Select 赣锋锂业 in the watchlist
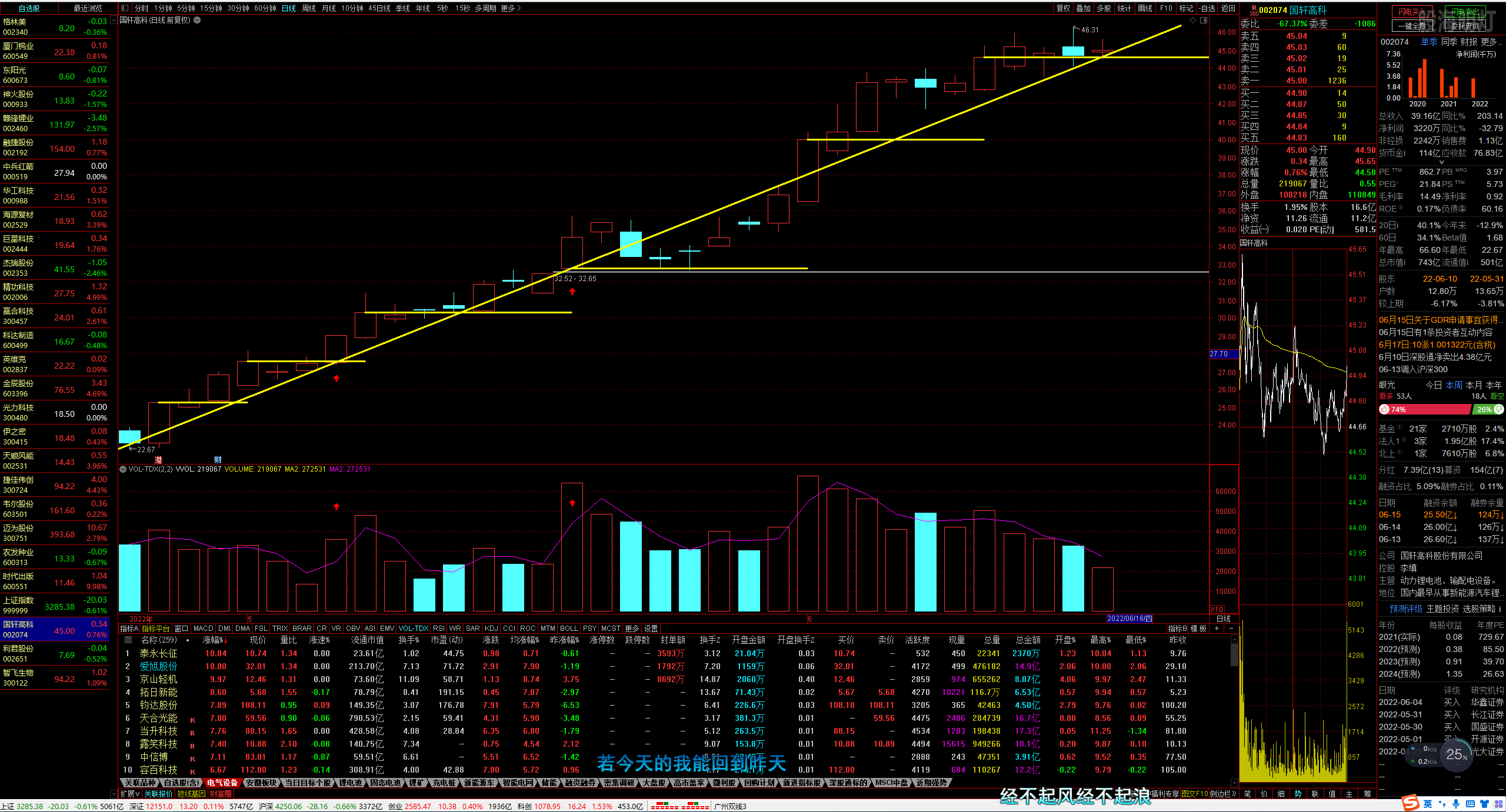 [x=55, y=123]
